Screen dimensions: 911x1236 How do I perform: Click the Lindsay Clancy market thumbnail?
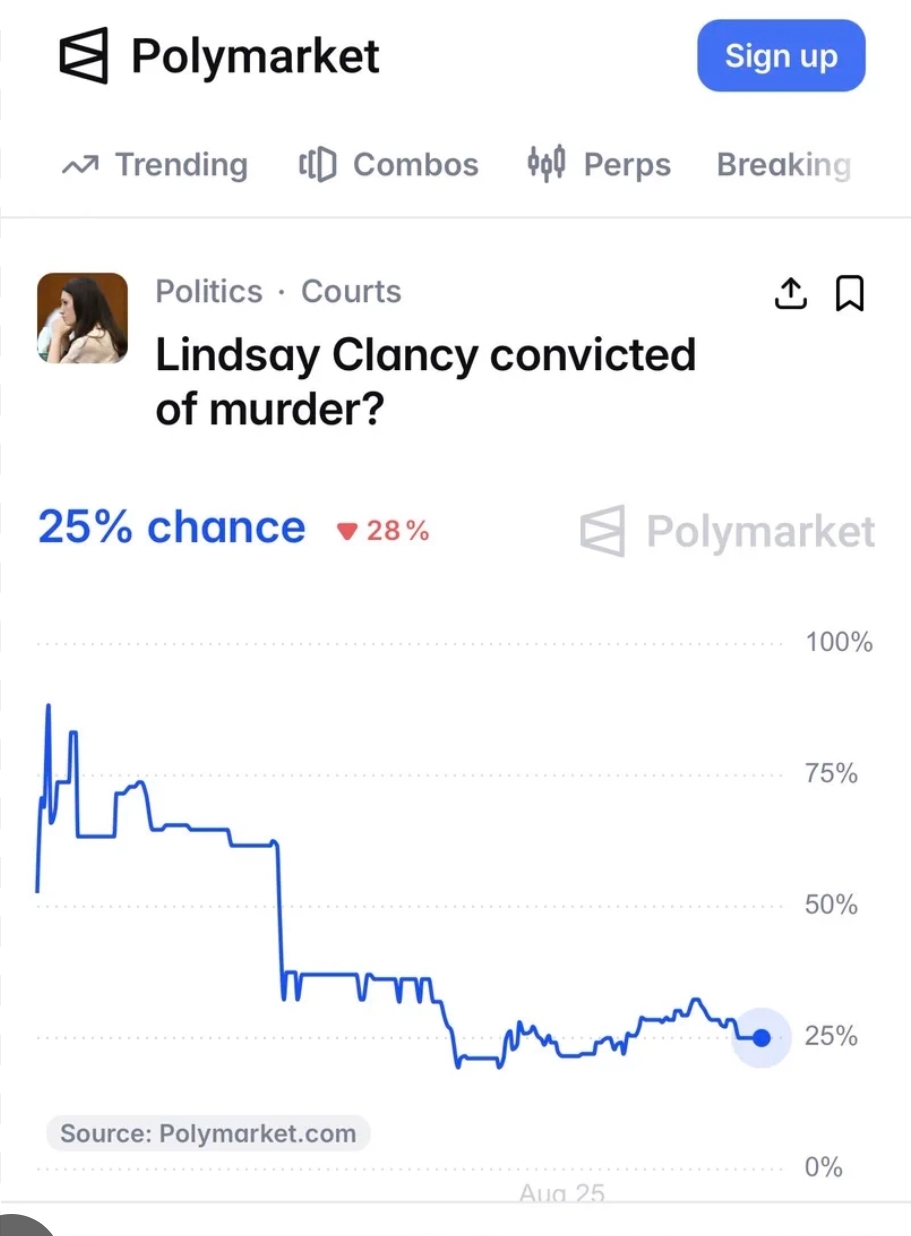82,318
